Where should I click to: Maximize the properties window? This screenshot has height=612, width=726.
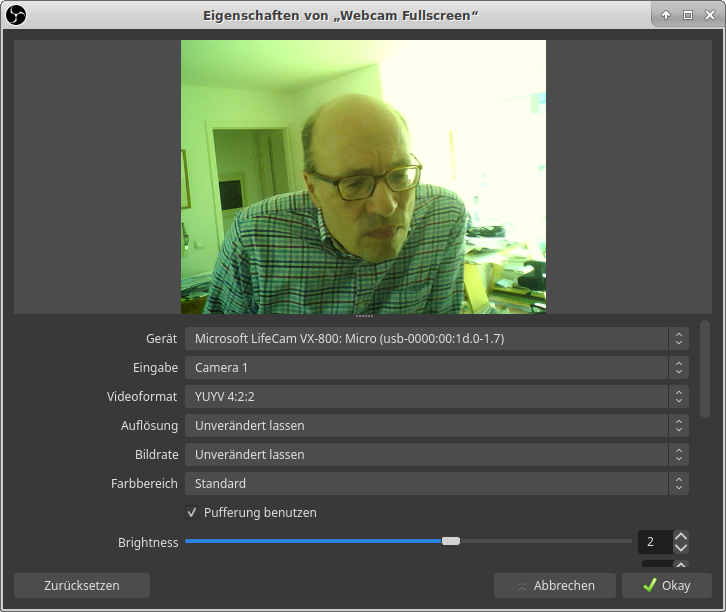pos(688,15)
